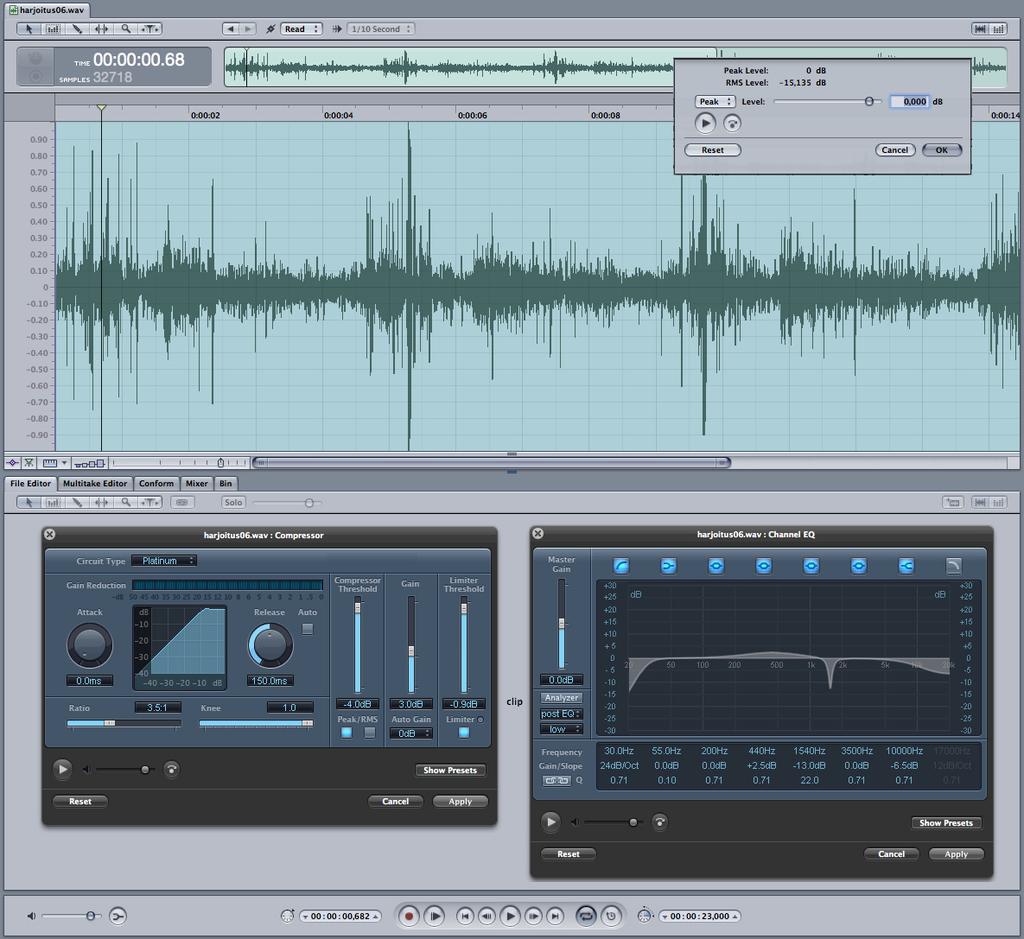The image size is (1024, 939).
Task: Jump to the end with the transport button
Action: point(555,916)
